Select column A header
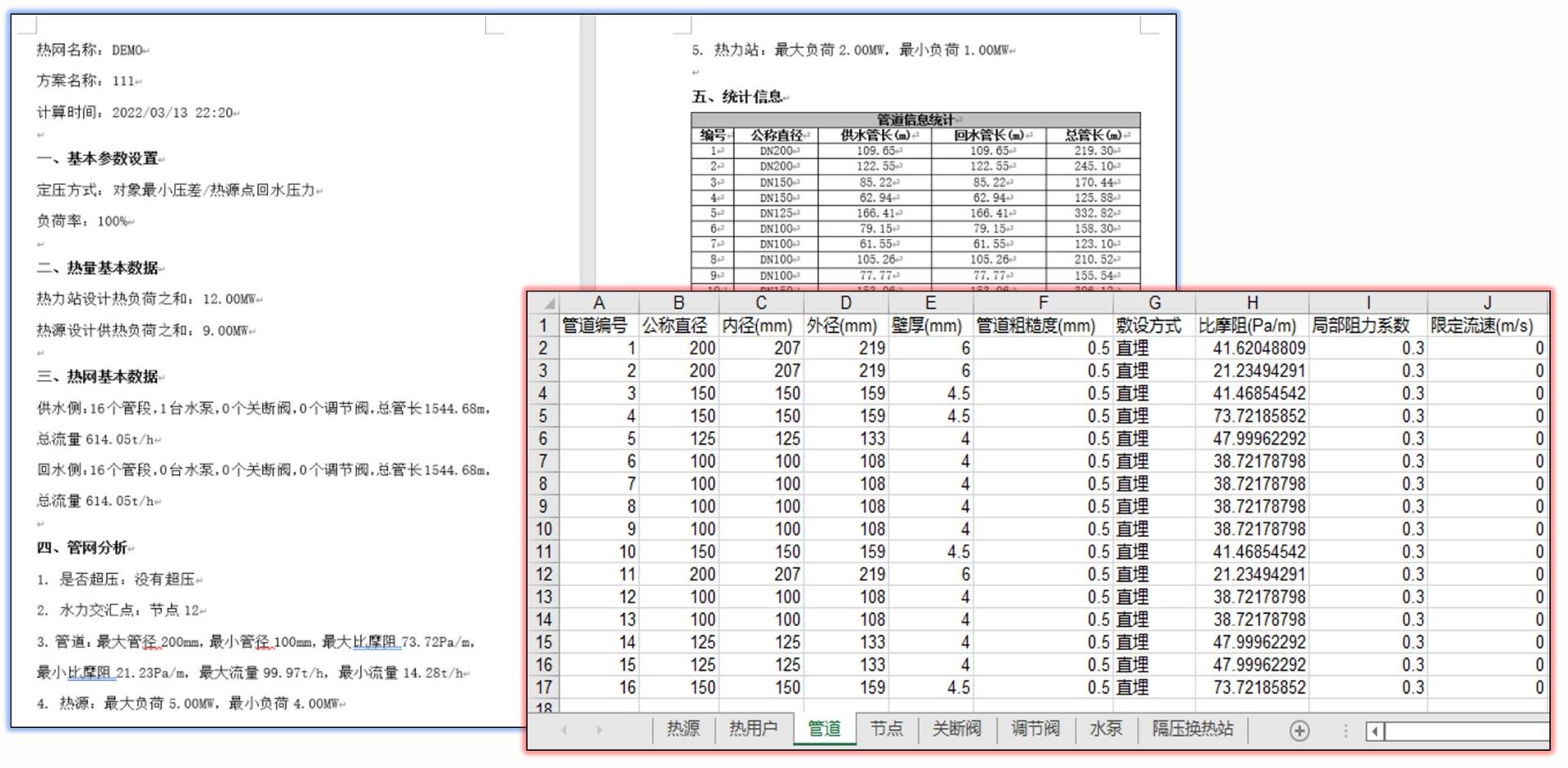Screen dimensions: 1568x768 pos(599,304)
